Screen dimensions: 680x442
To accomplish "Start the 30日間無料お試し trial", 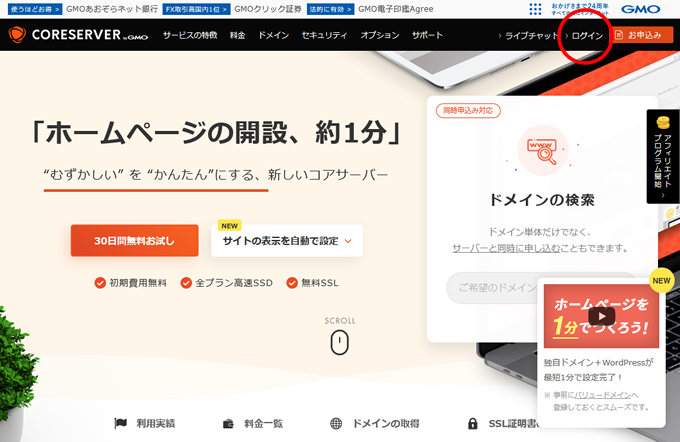I will coord(134,240).
